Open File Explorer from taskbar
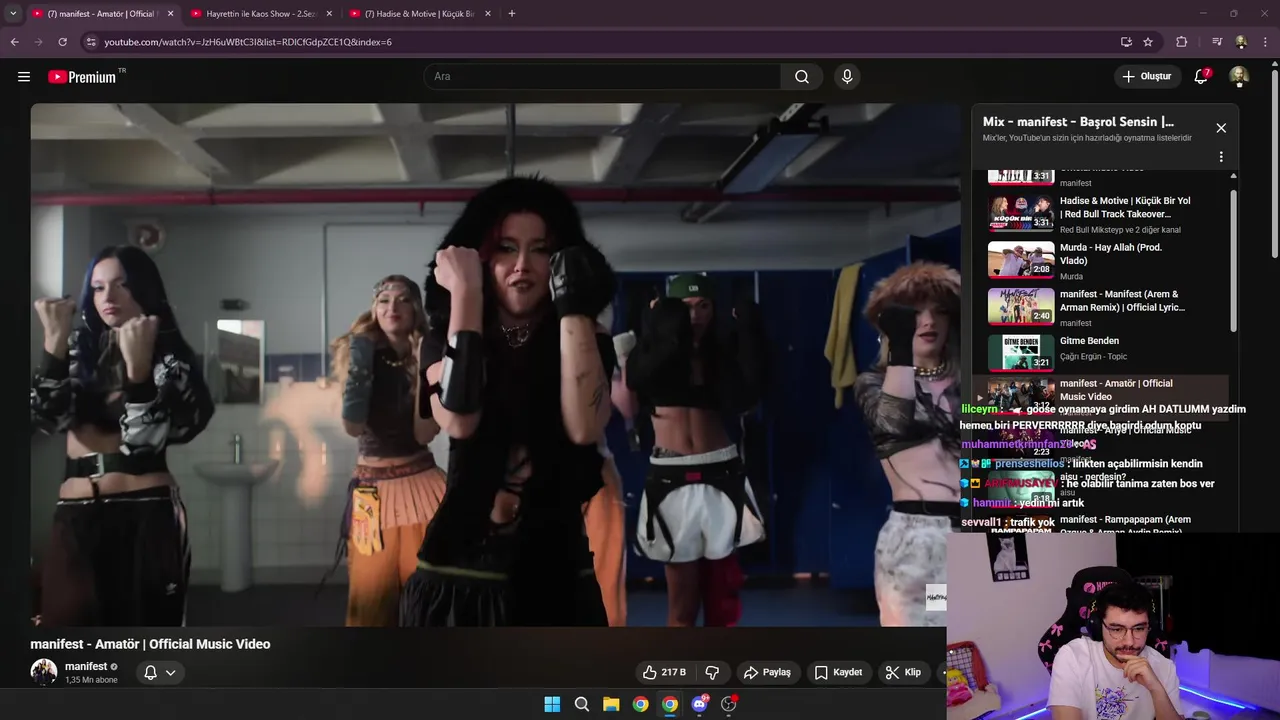 tap(611, 704)
